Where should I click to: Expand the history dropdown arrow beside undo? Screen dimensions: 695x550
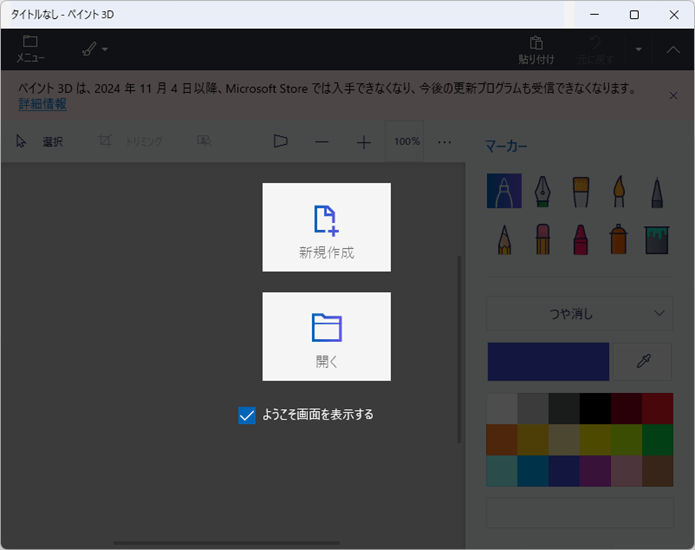click(x=638, y=49)
